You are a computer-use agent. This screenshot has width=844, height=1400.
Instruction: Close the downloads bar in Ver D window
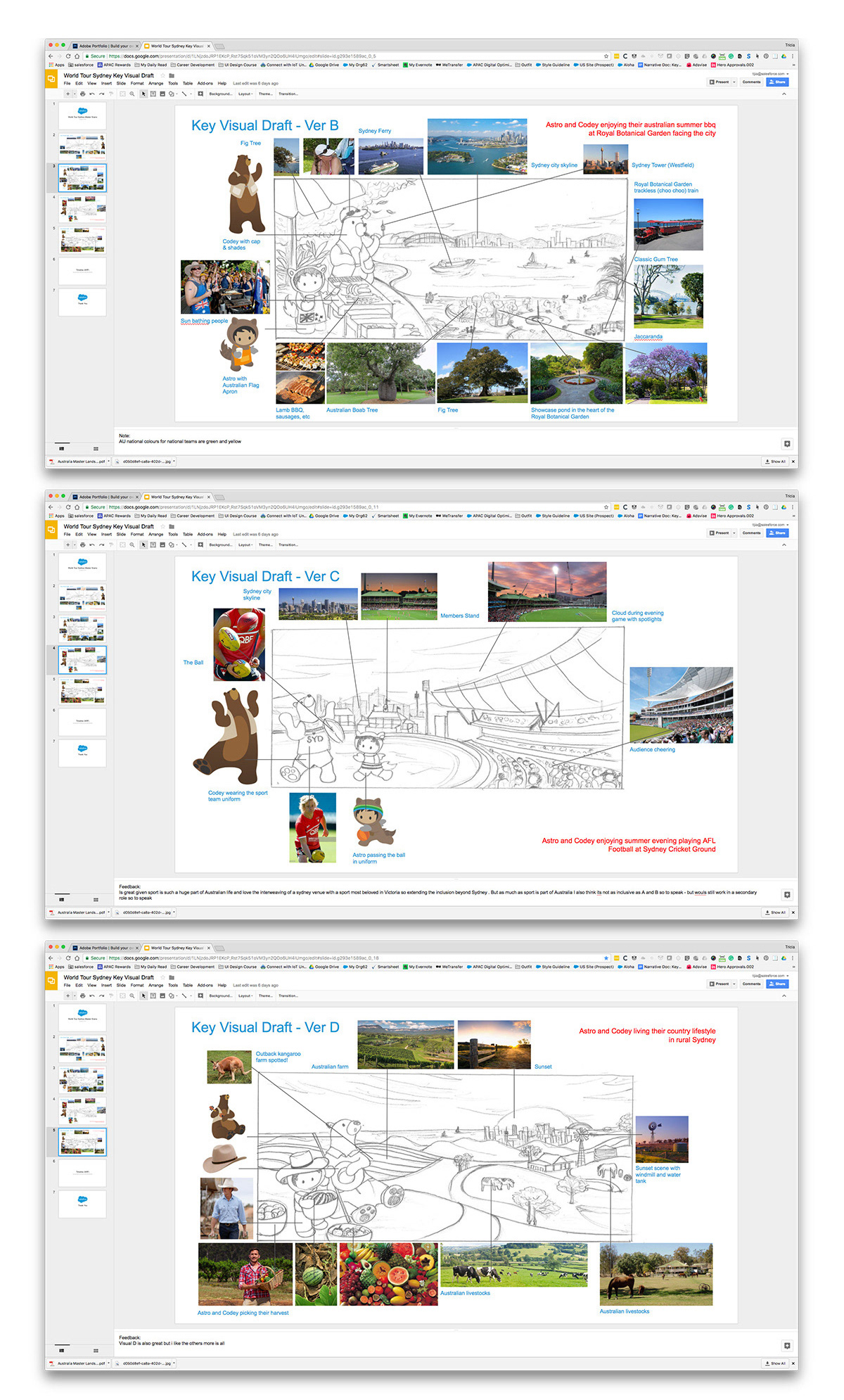(793, 1363)
